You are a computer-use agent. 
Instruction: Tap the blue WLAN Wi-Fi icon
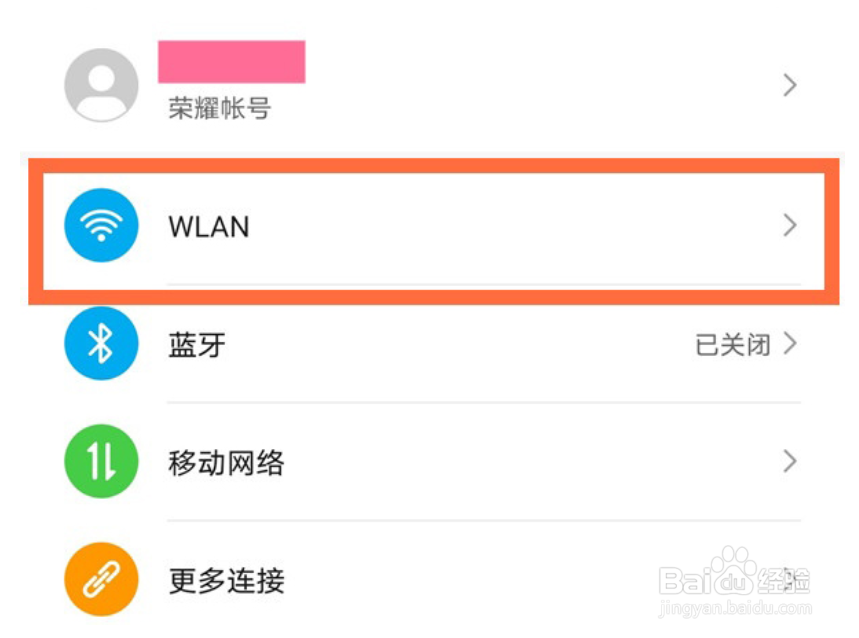(101, 225)
